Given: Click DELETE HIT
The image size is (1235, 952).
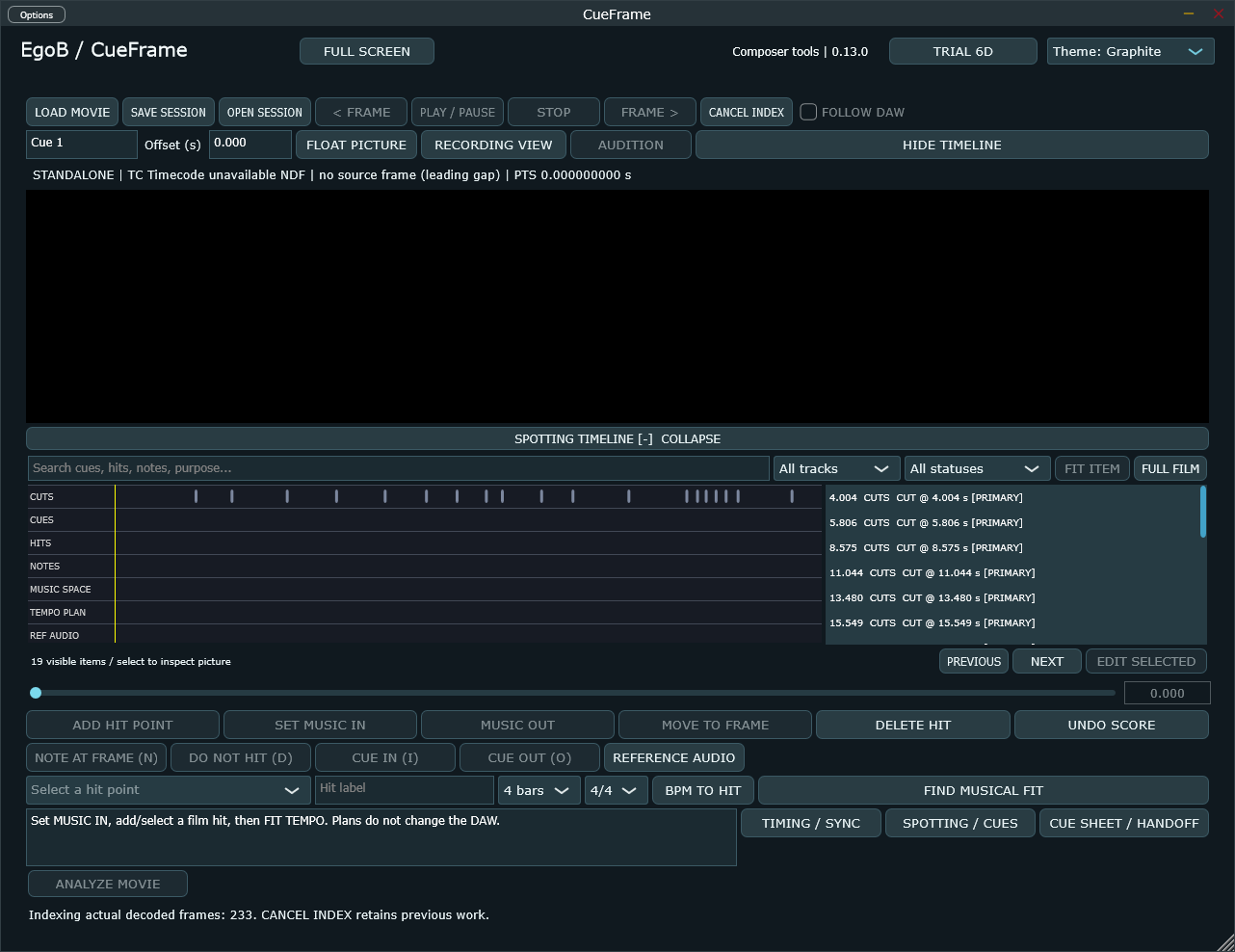Looking at the screenshot, I should pos(913,725).
